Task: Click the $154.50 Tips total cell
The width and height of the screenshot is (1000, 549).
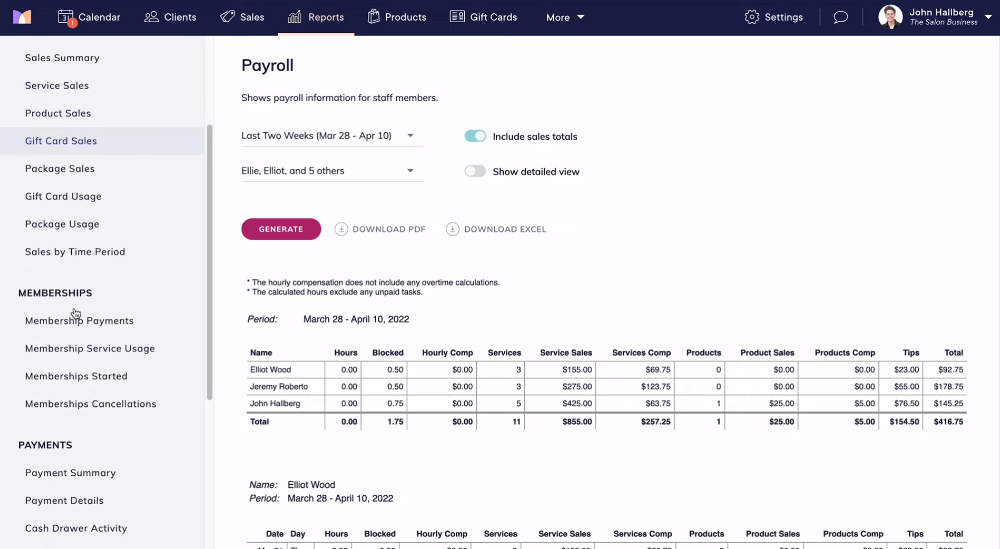Action: [904, 422]
